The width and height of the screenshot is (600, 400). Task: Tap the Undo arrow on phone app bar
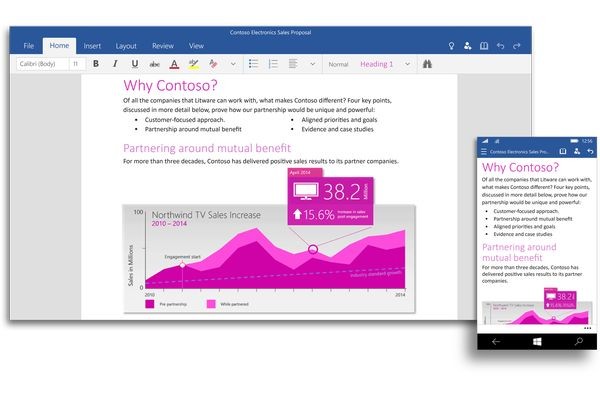(x=590, y=152)
